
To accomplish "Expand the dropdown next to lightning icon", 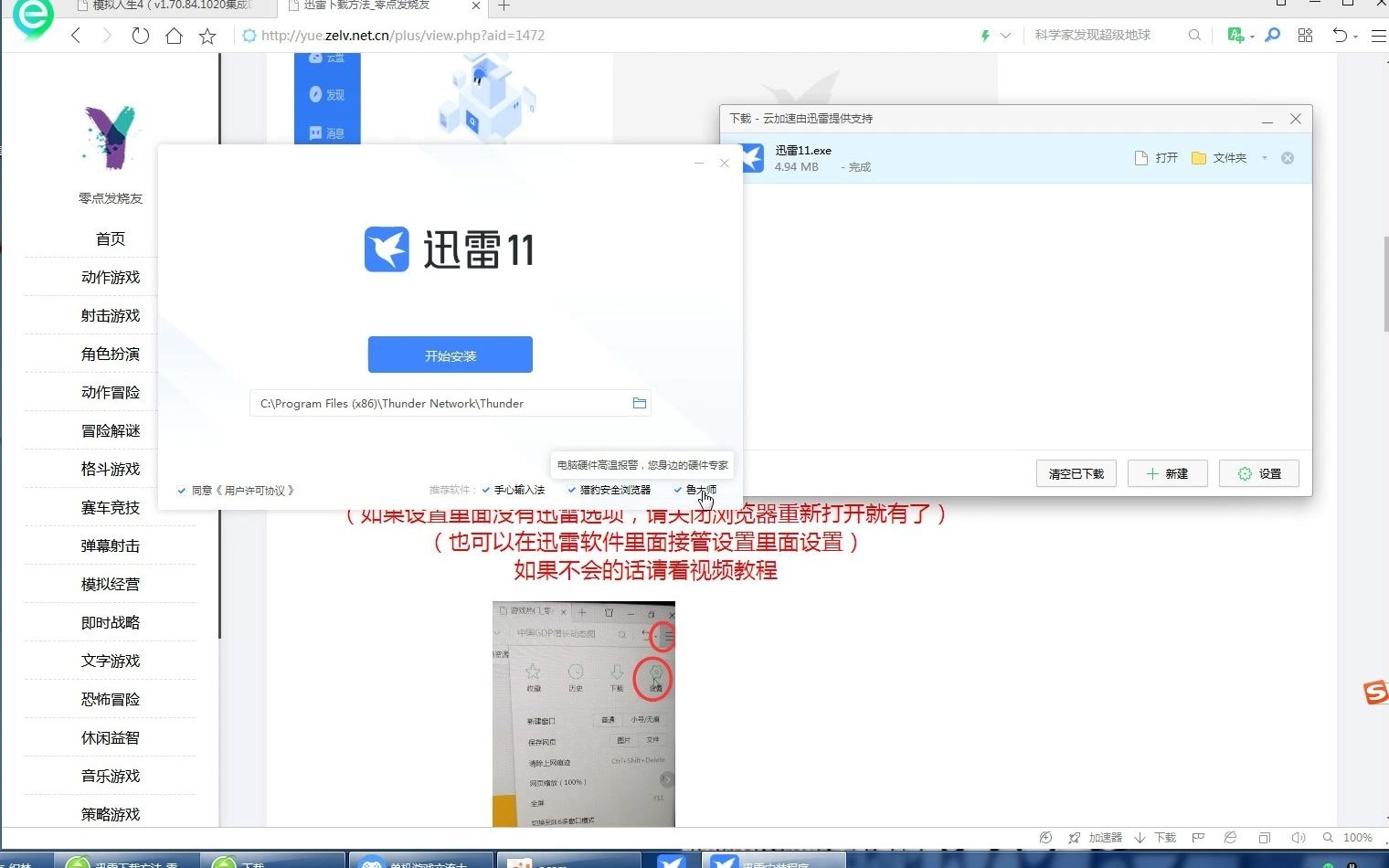I will coord(1005,36).
